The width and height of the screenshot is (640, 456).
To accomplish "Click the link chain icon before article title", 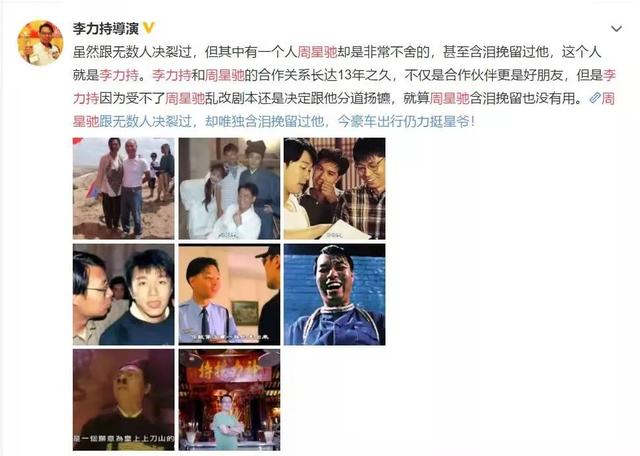I will click(595, 98).
